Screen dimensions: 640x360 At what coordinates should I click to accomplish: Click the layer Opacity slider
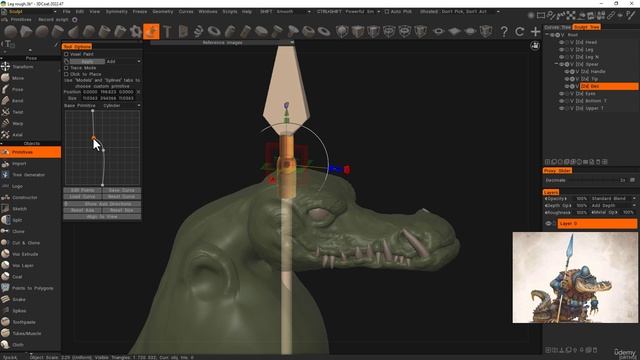coord(567,198)
